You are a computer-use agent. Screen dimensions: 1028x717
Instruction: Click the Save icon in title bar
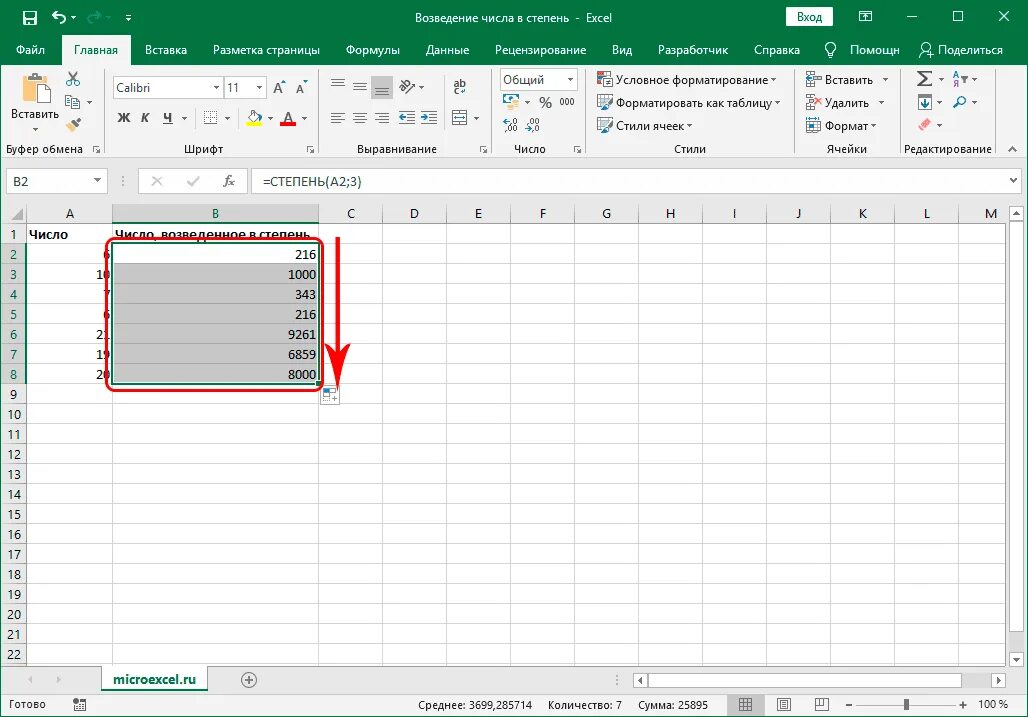pyautogui.click(x=30, y=18)
